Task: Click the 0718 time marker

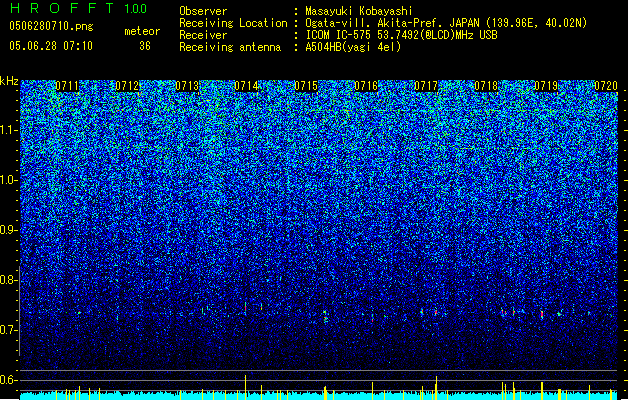Action: pyautogui.click(x=486, y=86)
